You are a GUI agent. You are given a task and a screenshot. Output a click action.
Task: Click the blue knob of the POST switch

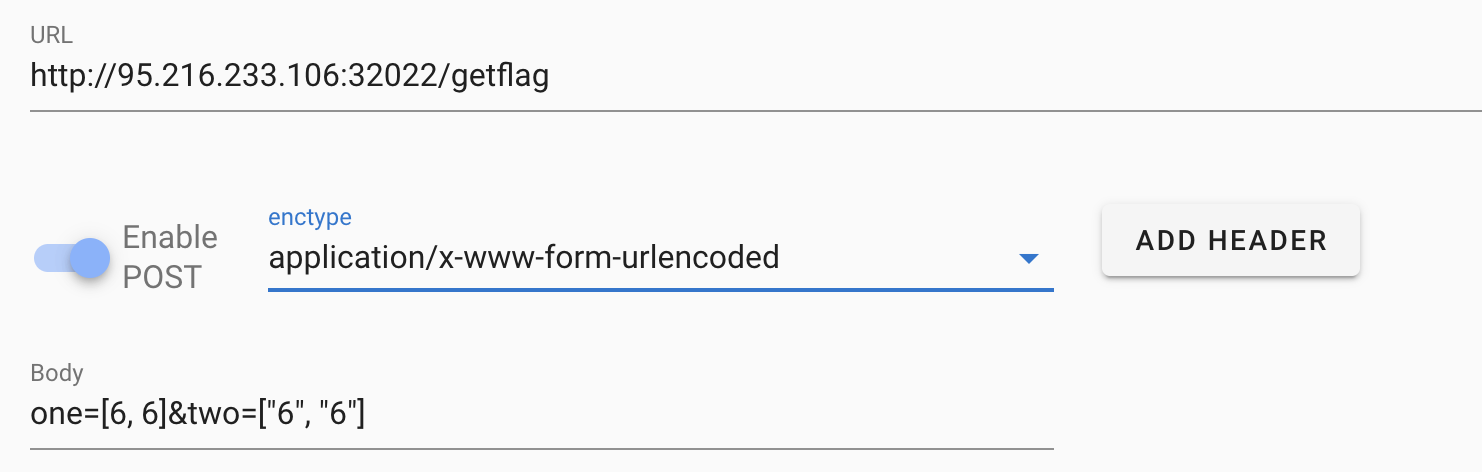click(x=91, y=259)
